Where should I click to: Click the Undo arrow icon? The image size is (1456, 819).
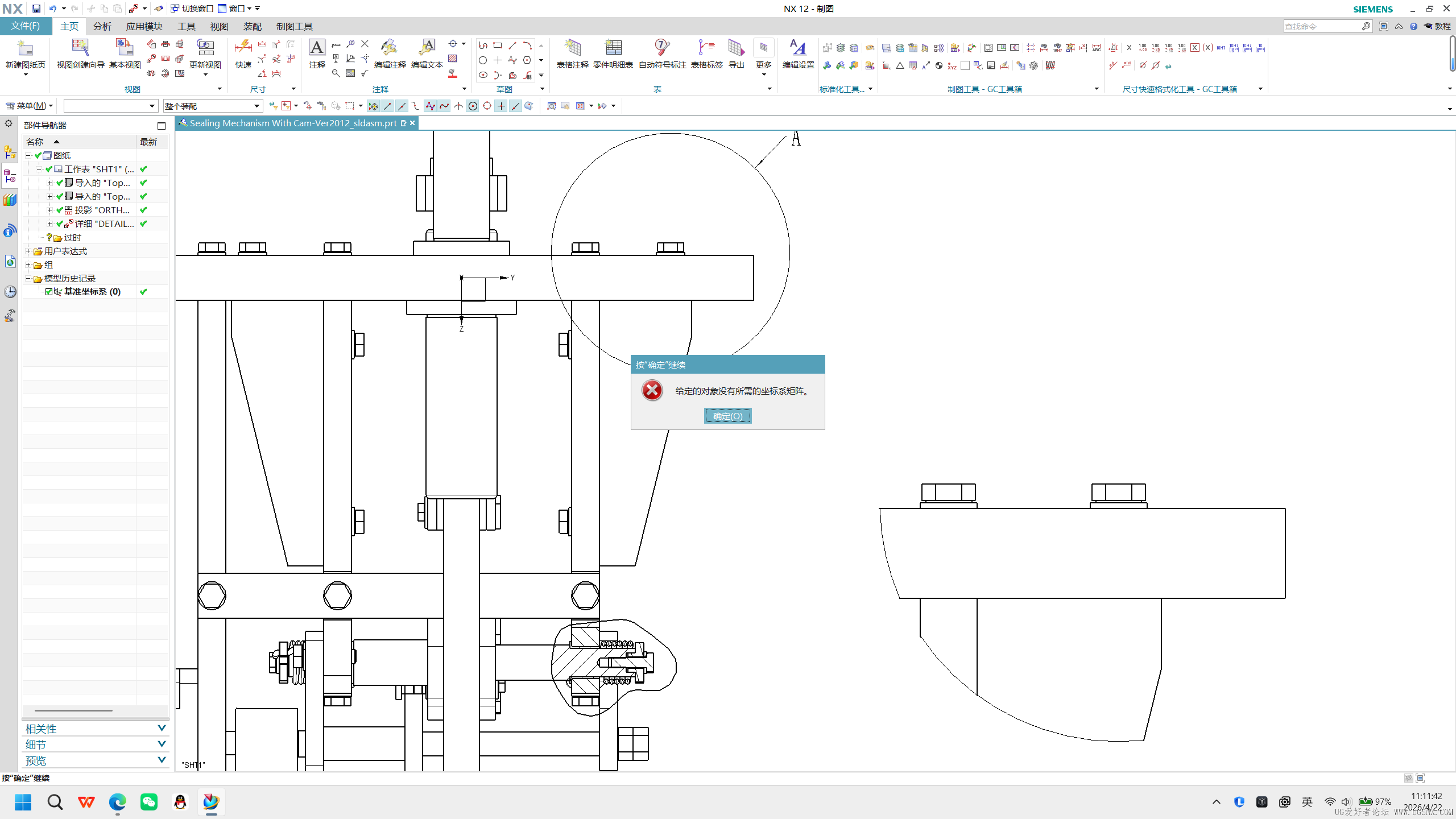point(53,9)
